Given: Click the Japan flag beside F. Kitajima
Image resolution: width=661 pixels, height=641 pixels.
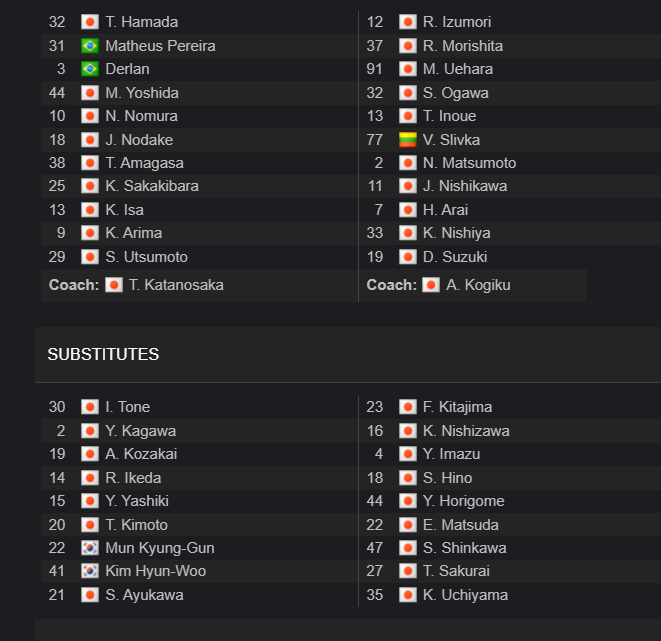Looking at the screenshot, I should tap(408, 407).
